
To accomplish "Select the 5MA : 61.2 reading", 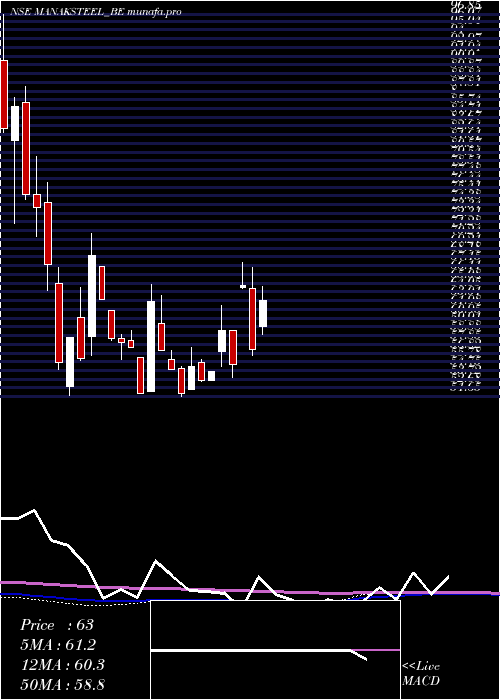I will [58, 645].
